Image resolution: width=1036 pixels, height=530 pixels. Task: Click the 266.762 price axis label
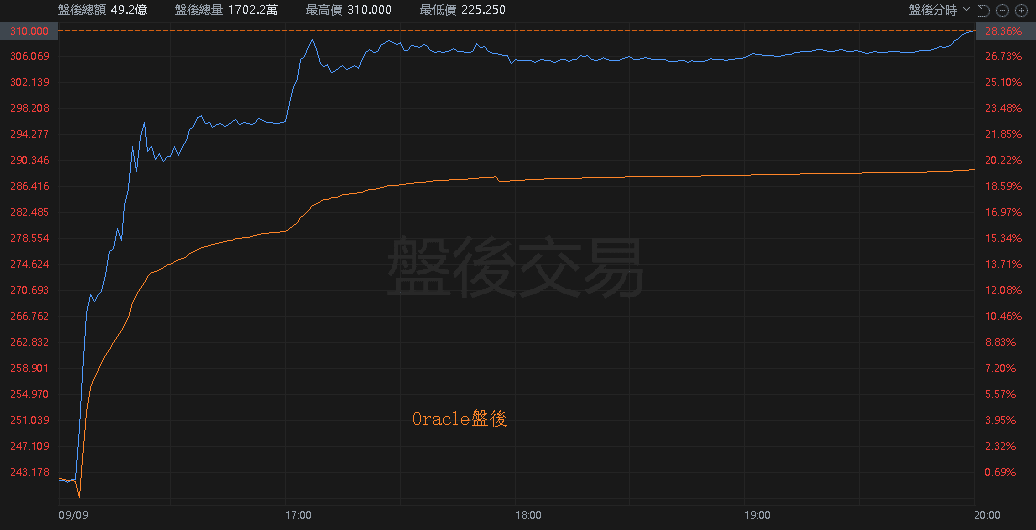[x=30, y=316]
